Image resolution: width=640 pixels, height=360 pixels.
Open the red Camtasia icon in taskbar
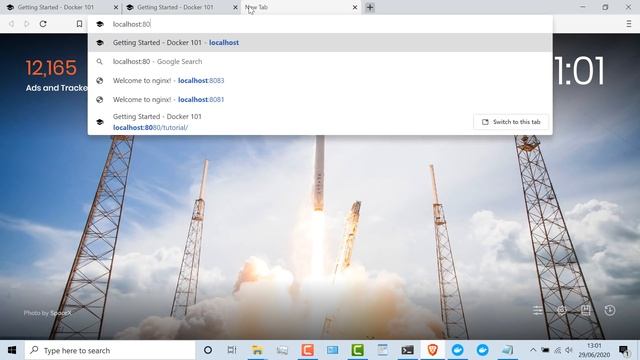coord(307,350)
